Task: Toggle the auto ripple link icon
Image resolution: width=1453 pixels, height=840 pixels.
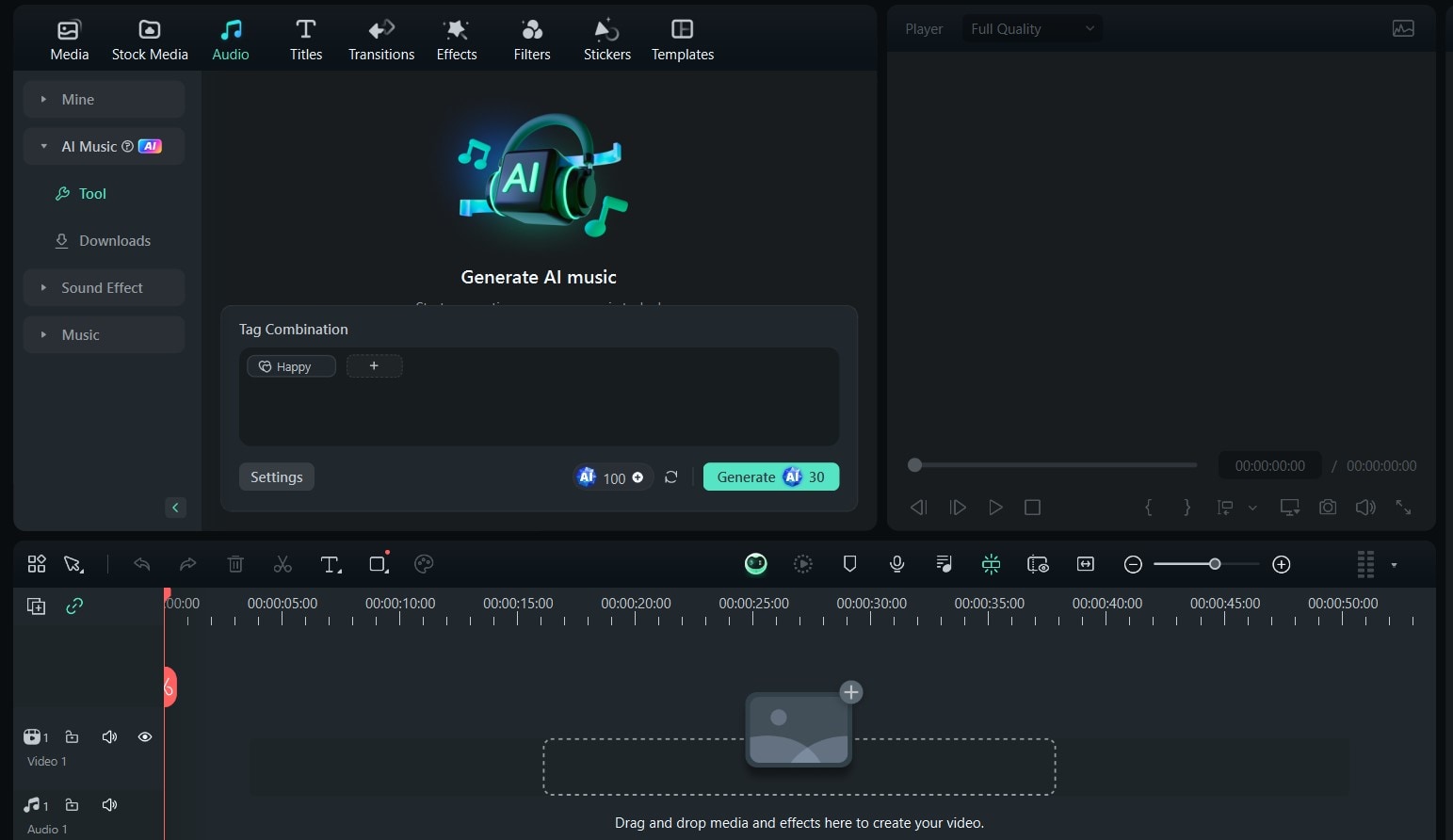Action: 74,606
